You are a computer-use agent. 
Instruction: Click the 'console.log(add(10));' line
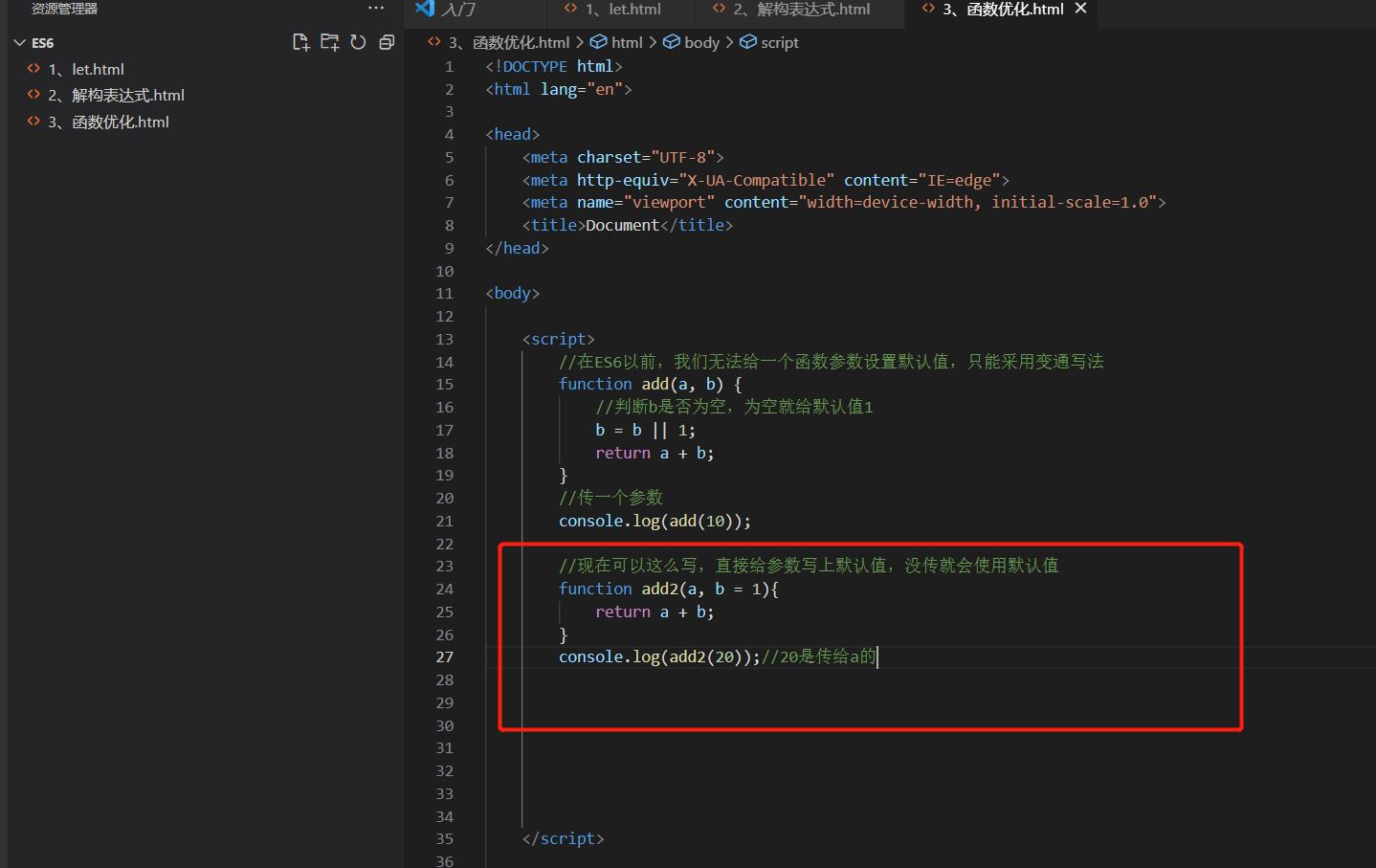tap(655, 521)
